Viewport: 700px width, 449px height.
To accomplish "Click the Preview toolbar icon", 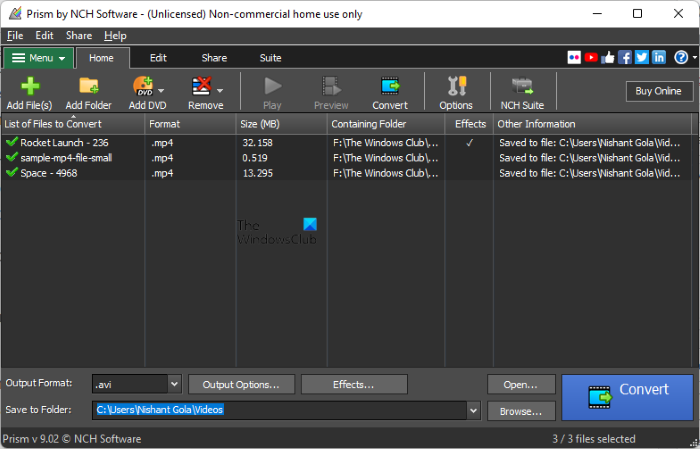I will click(331, 86).
